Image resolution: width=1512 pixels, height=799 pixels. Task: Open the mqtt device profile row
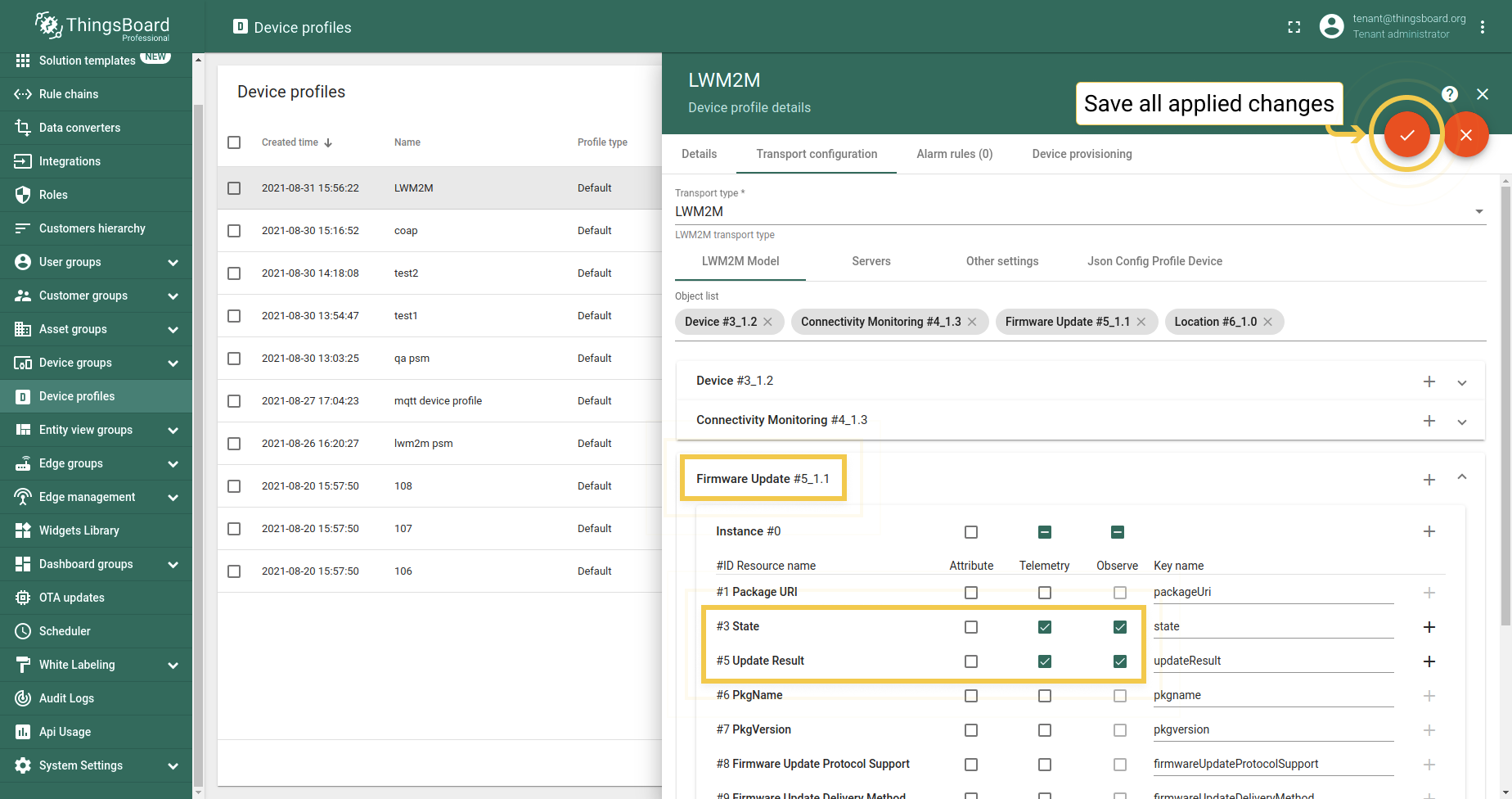pos(439,401)
